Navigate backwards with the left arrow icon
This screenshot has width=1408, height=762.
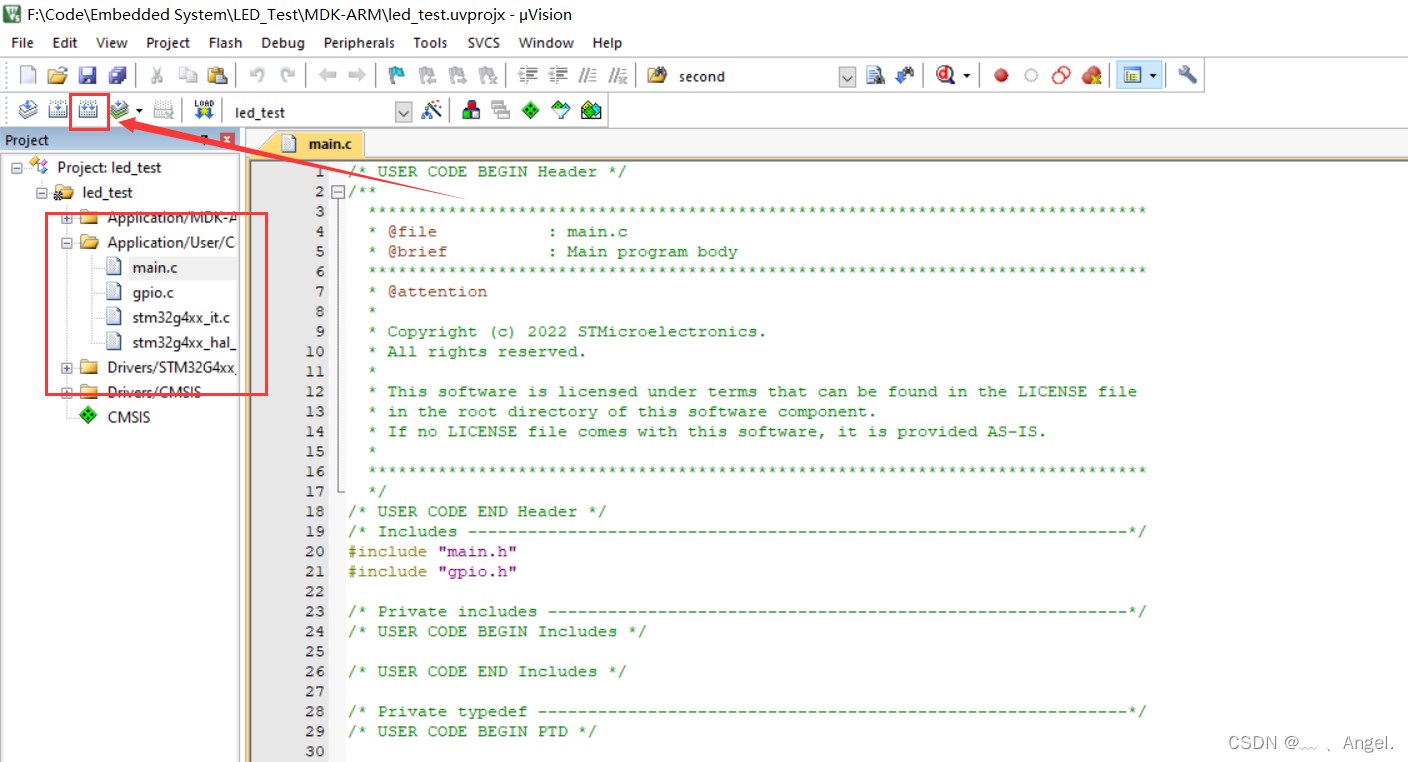click(327, 75)
